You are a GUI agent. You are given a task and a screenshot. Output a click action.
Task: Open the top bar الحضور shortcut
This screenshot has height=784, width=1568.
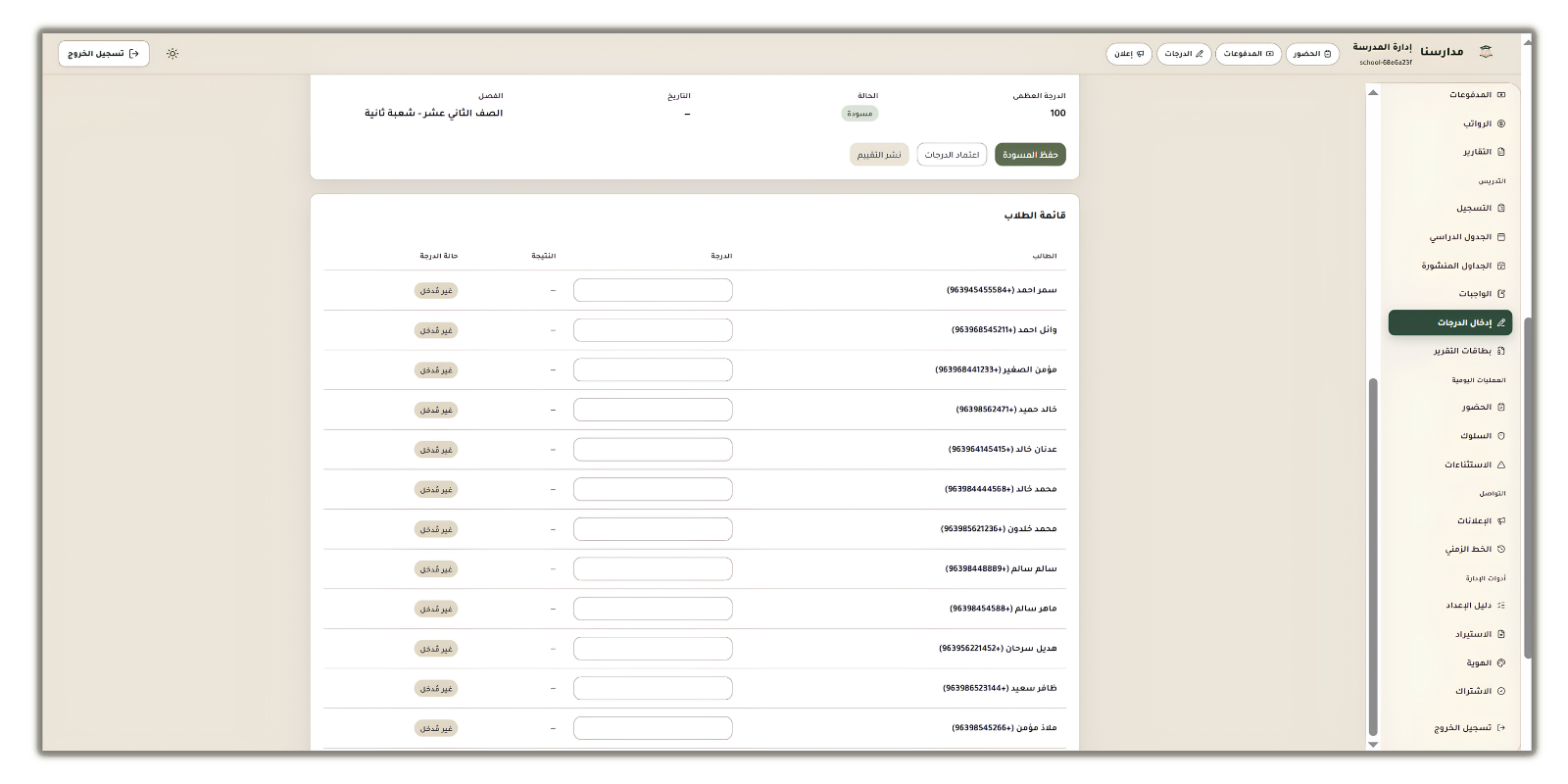(1312, 54)
